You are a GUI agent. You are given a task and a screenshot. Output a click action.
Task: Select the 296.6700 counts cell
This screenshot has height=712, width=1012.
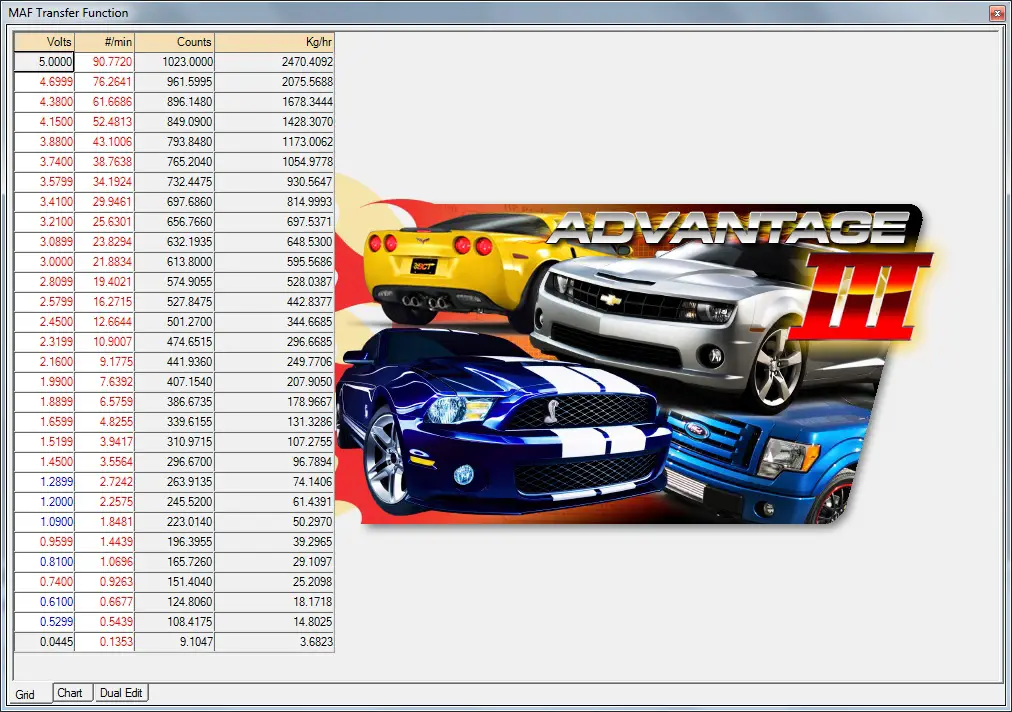(x=174, y=462)
